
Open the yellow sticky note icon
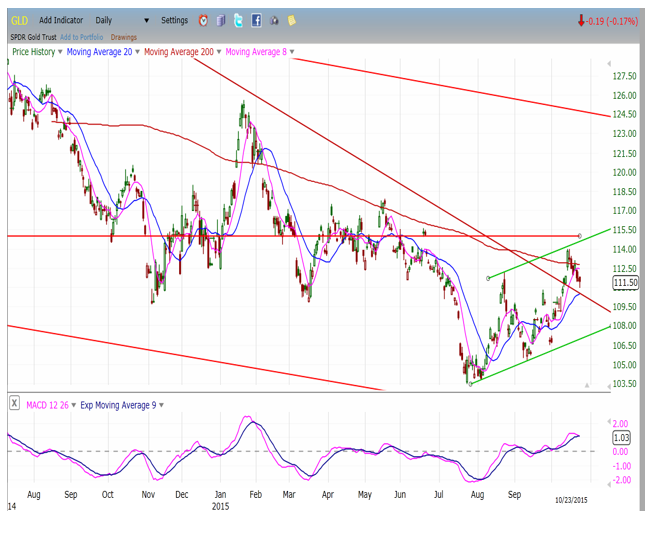coord(292,20)
